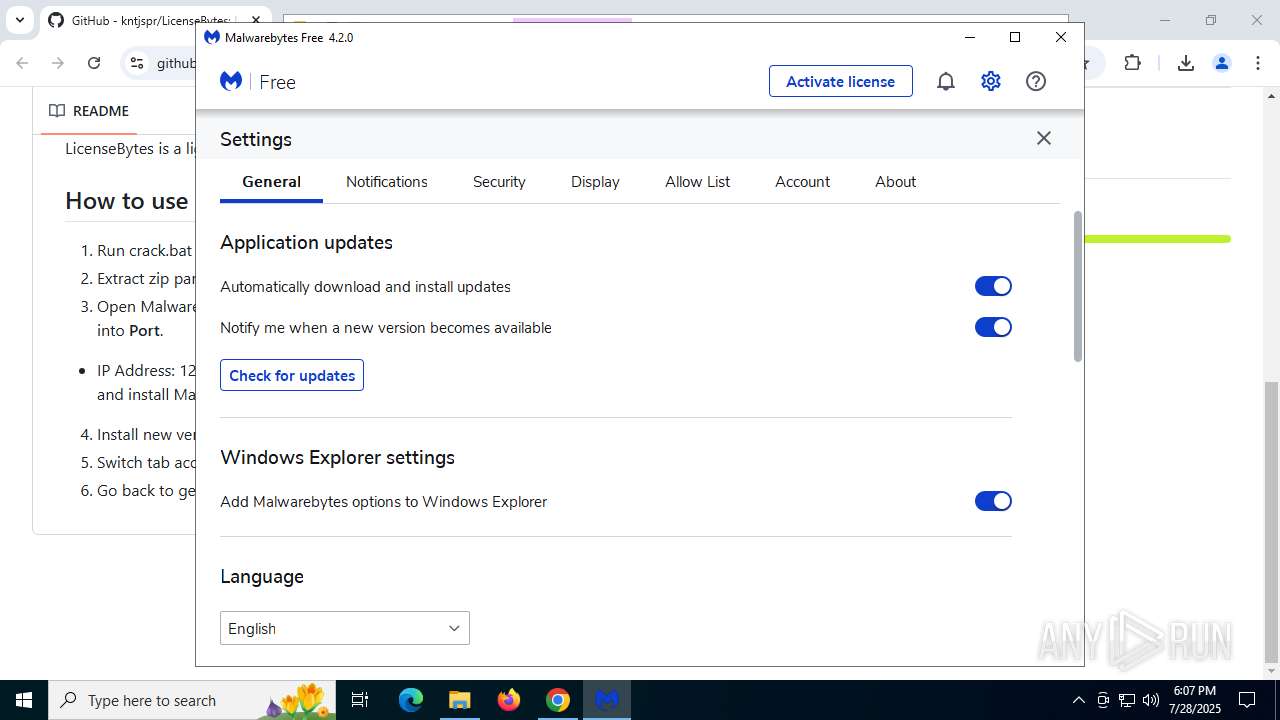This screenshot has height=720, width=1280.
Task: Switch to Chrome on taskbar
Action: point(558,700)
